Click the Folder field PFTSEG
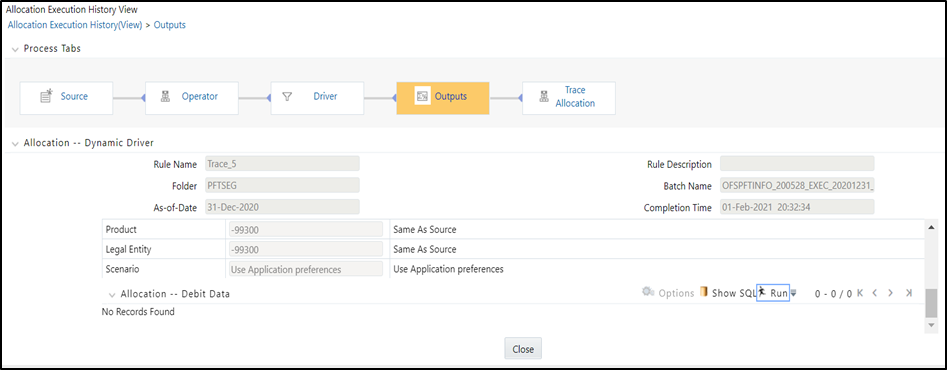947x370 pixels. 282,185
